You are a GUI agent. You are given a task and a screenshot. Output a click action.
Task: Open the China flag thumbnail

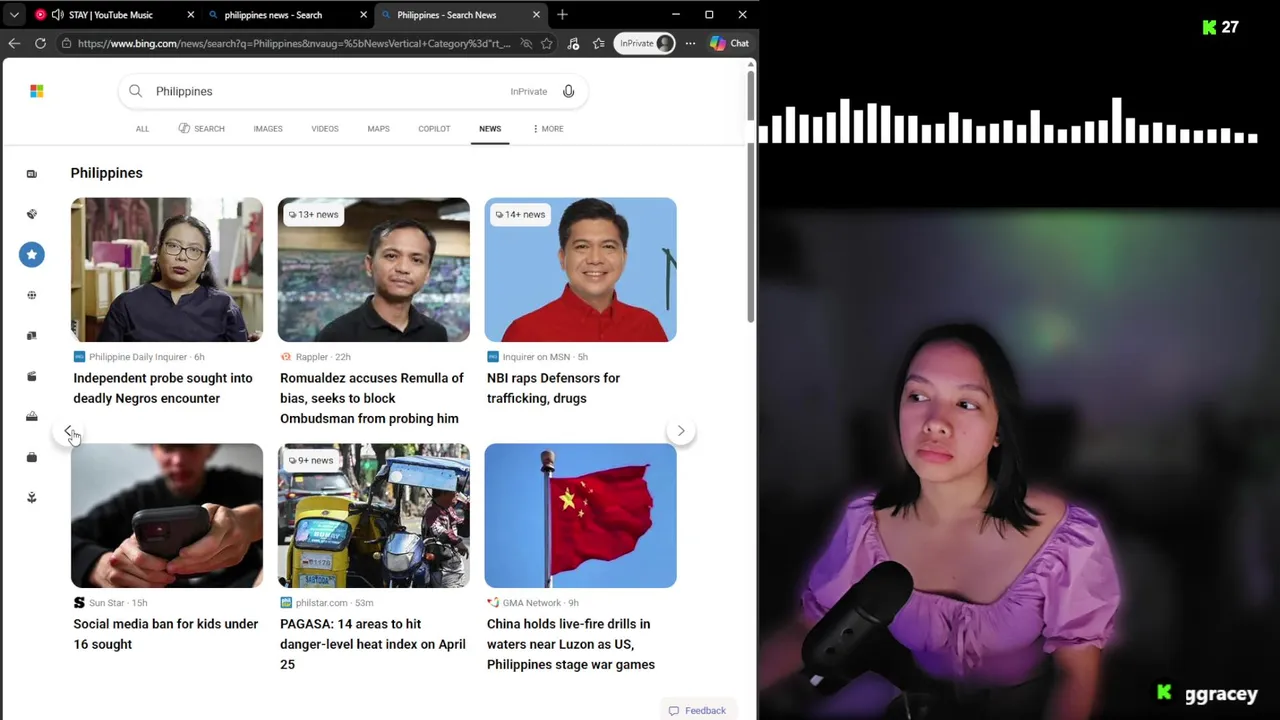[x=581, y=516]
